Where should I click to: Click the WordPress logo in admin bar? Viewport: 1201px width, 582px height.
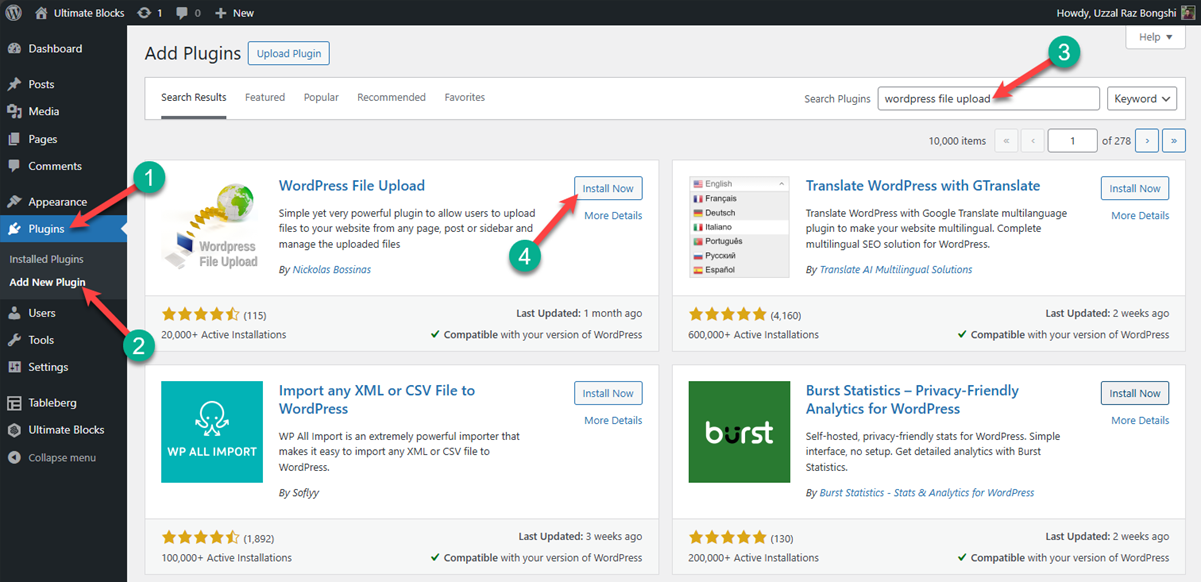13,13
